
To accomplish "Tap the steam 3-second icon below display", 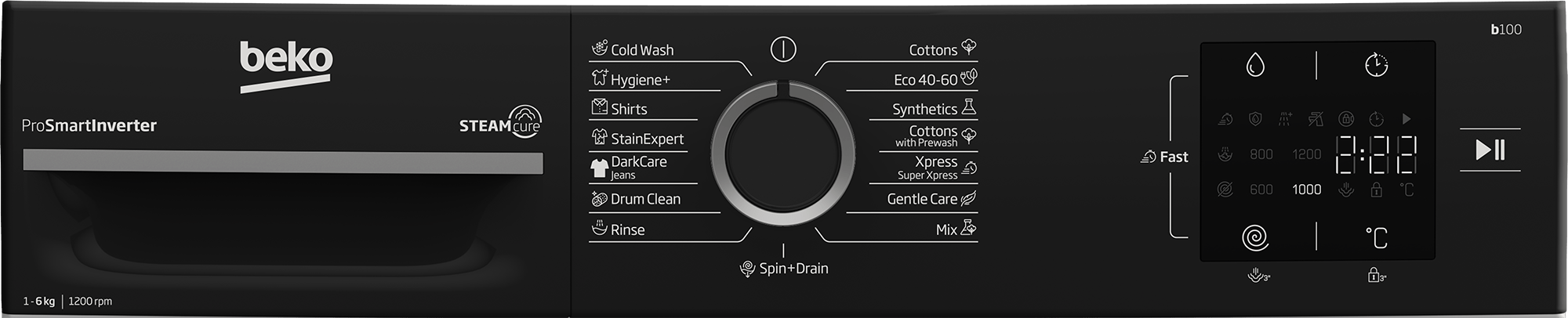I will point(1259,275).
